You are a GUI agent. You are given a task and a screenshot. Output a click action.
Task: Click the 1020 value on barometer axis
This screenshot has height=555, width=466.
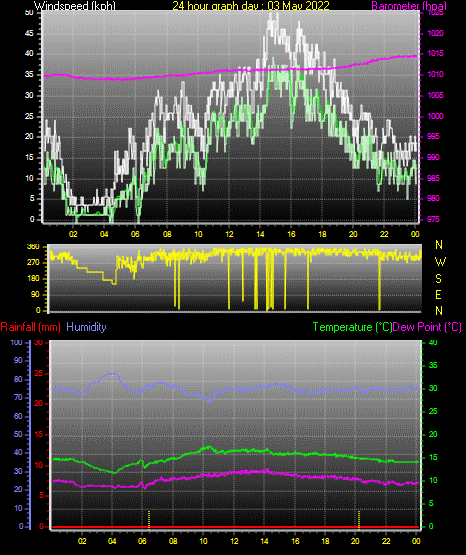click(x=436, y=33)
